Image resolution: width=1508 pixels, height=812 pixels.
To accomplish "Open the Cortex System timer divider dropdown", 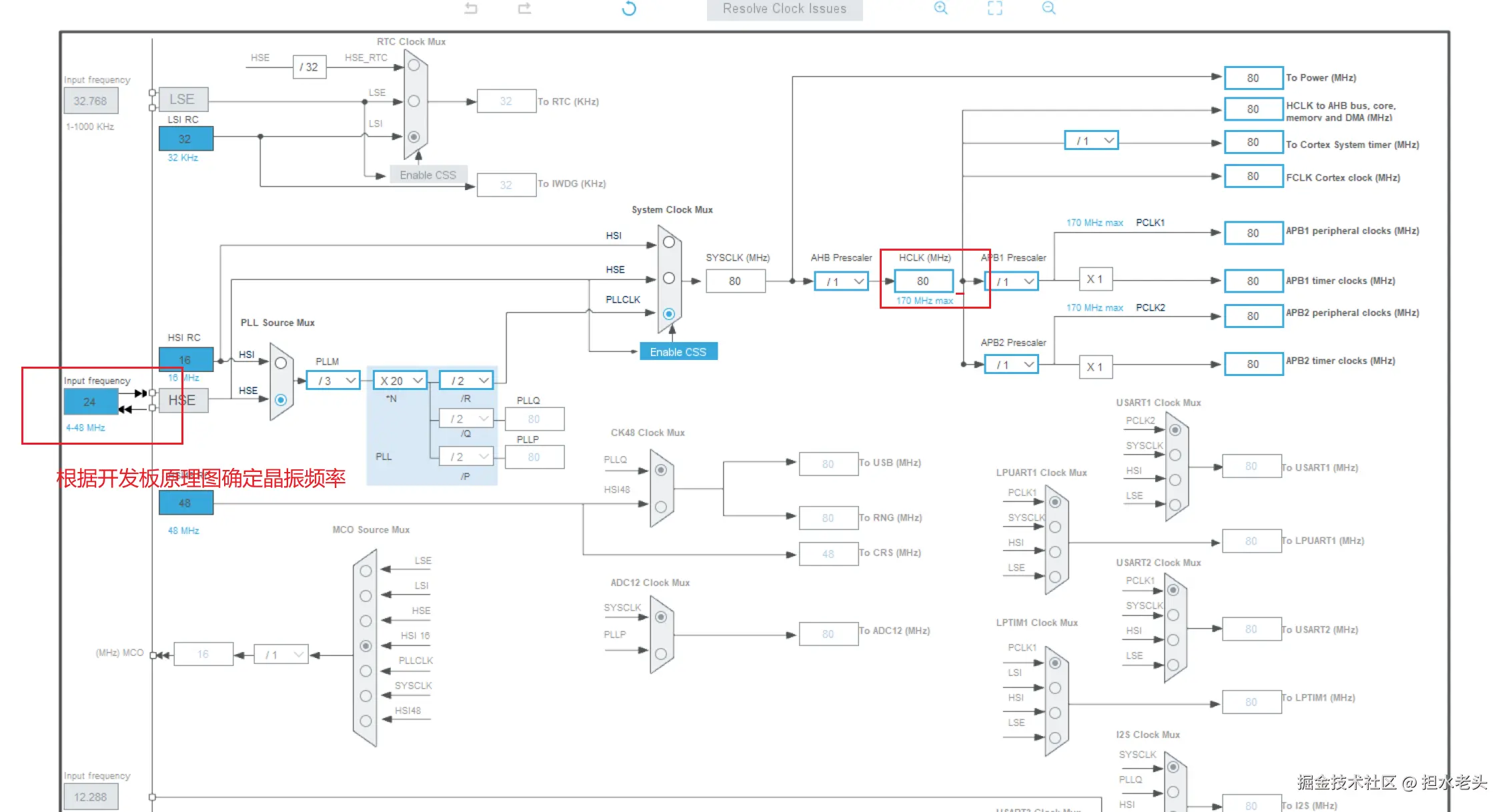I will 1092,141.
